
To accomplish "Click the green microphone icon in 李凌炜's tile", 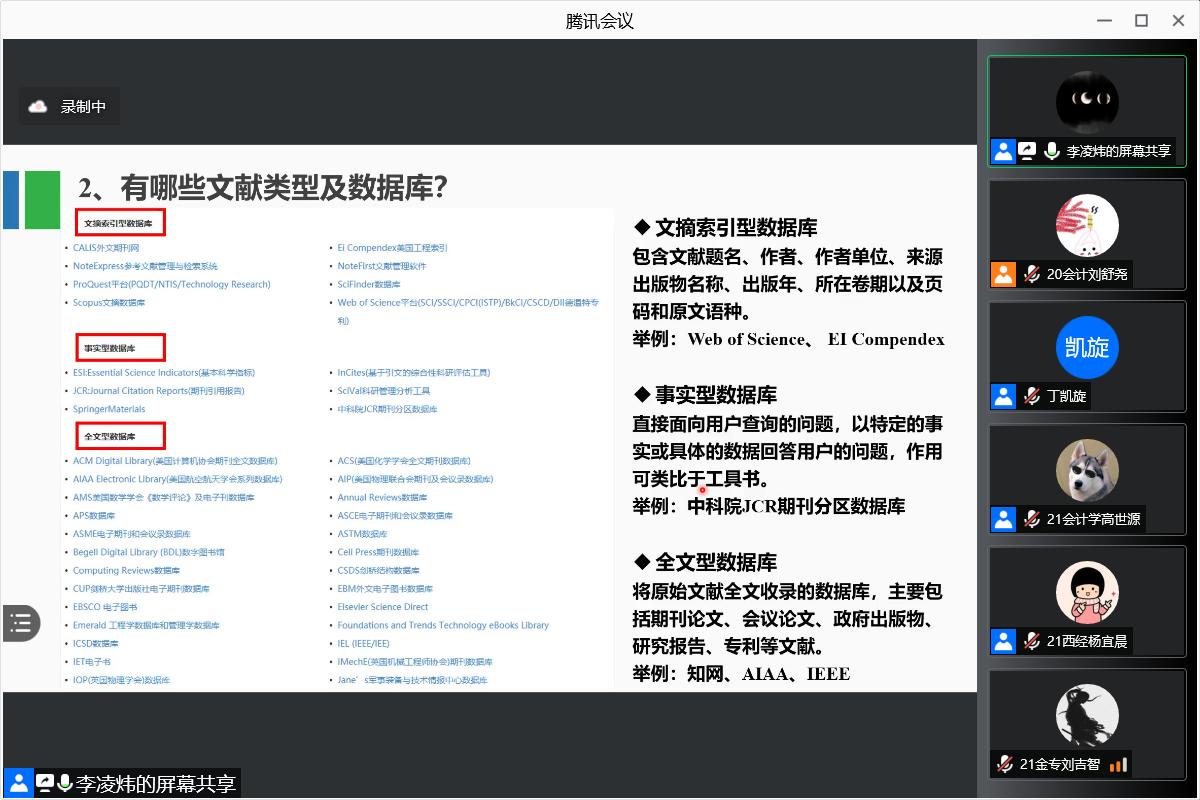I will pos(1051,151).
